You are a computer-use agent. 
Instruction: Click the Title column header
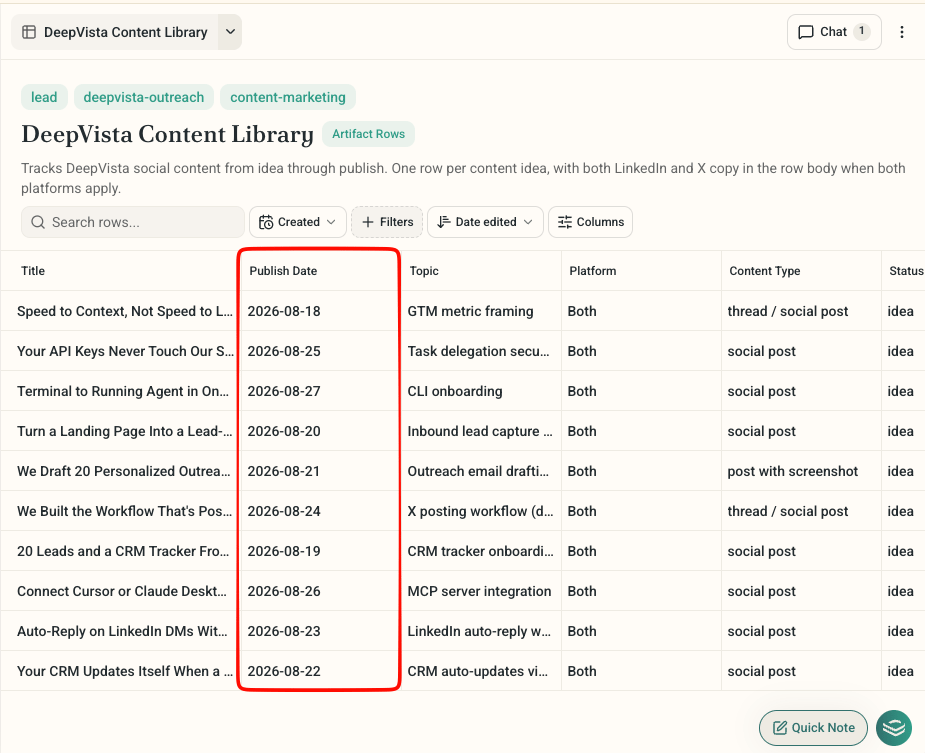(33, 271)
